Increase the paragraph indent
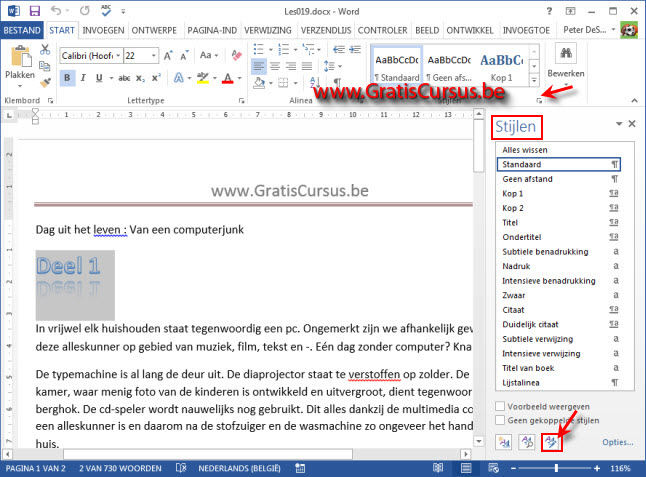The height and width of the screenshot is (477, 646). coord(355,49)
